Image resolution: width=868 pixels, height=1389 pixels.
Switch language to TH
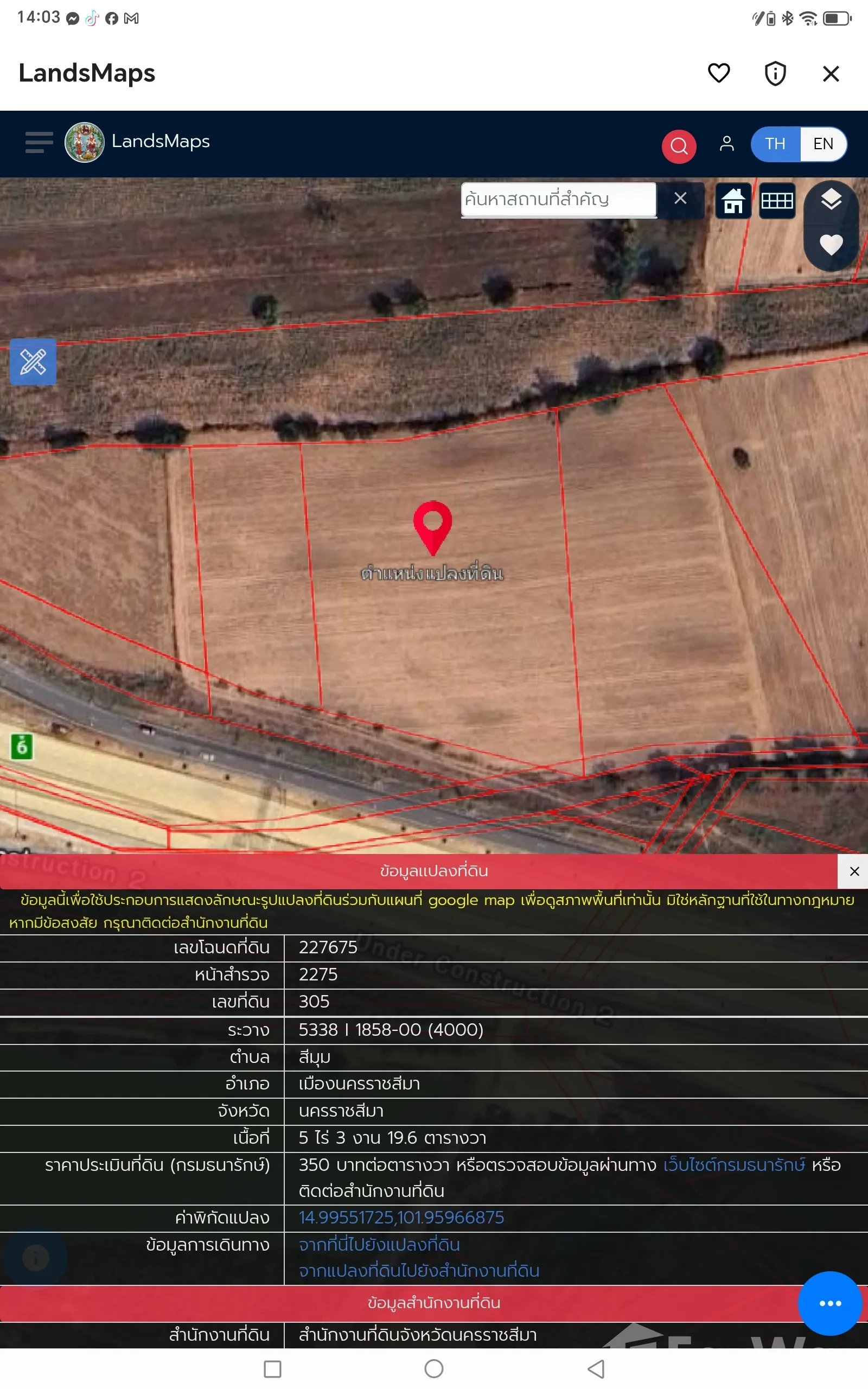click(775, 143)
